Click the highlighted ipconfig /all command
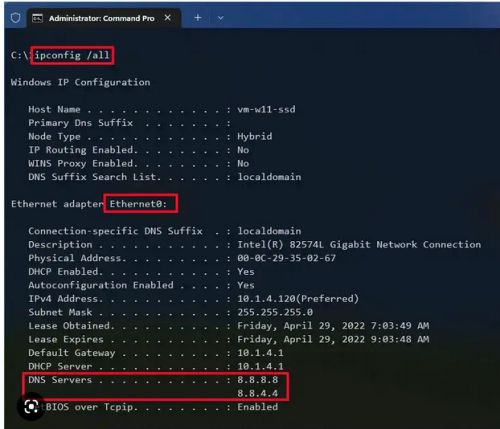This screenshot has width=500, height=429. click(72, 55)
